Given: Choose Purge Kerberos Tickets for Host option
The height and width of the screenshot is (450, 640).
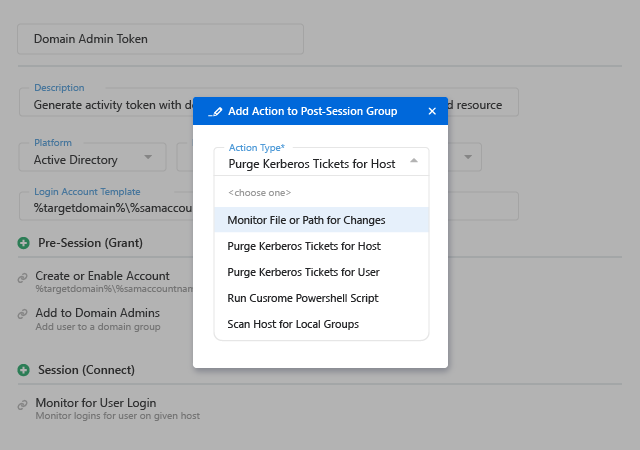Looking at the screenshot, I should click(304, 246).
